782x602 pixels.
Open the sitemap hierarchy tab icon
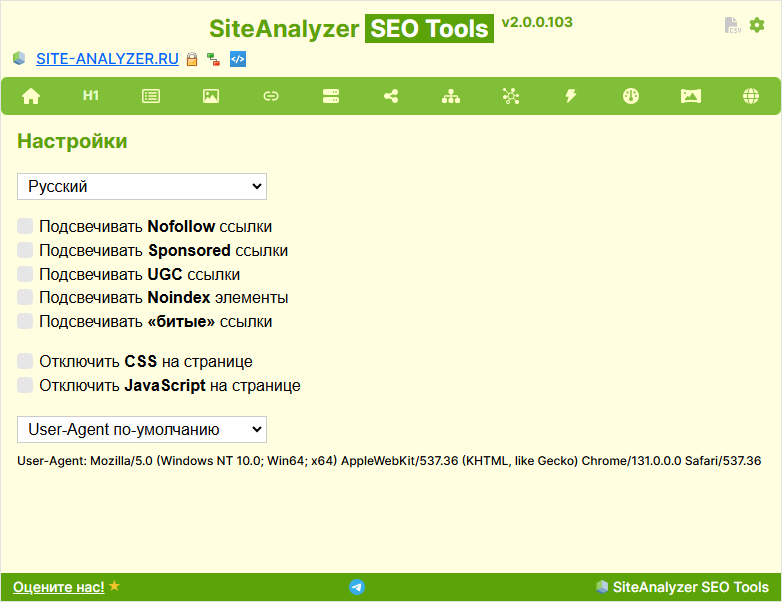point(451,96)
